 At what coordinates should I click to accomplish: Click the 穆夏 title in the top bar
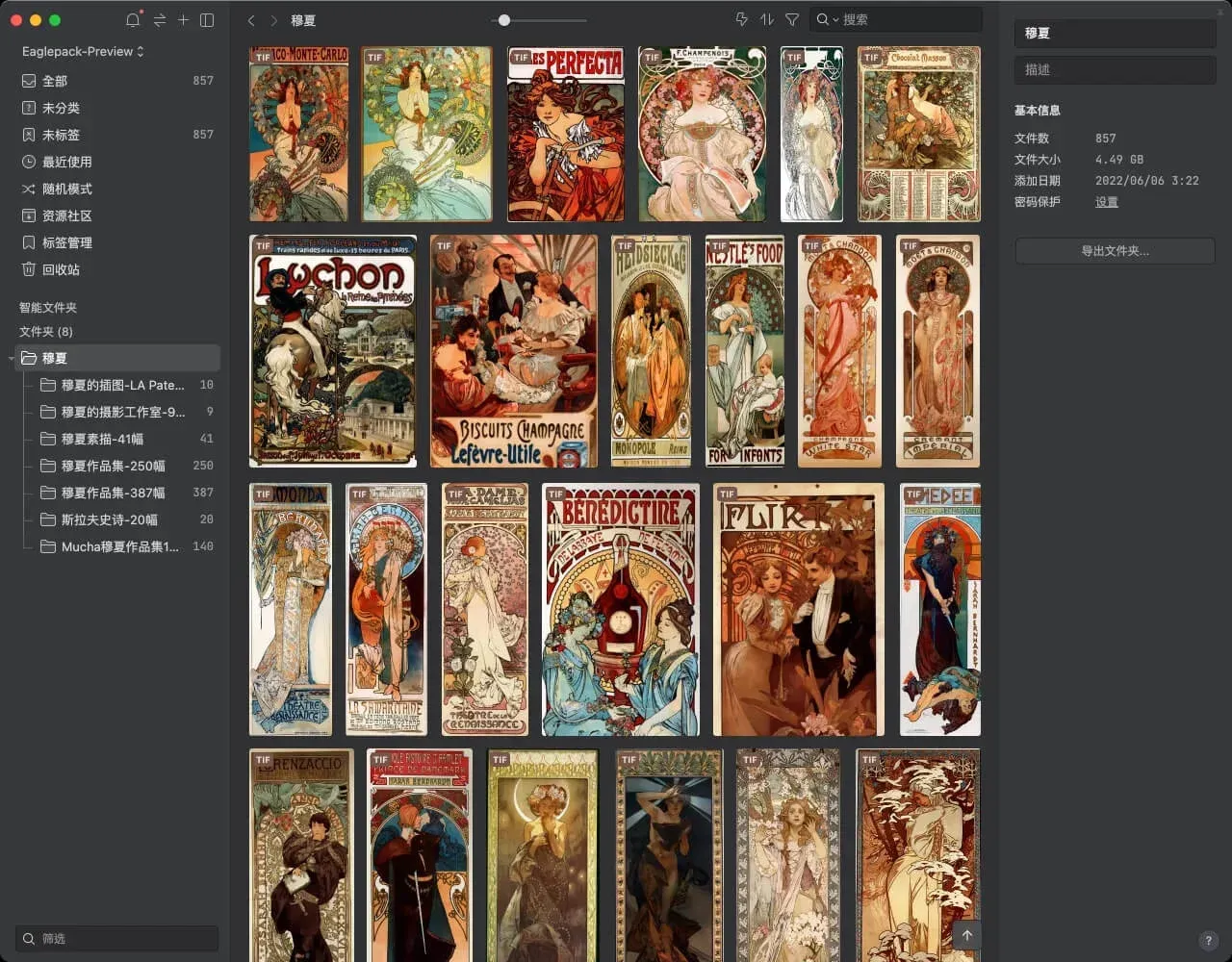[x=303, y=20]
